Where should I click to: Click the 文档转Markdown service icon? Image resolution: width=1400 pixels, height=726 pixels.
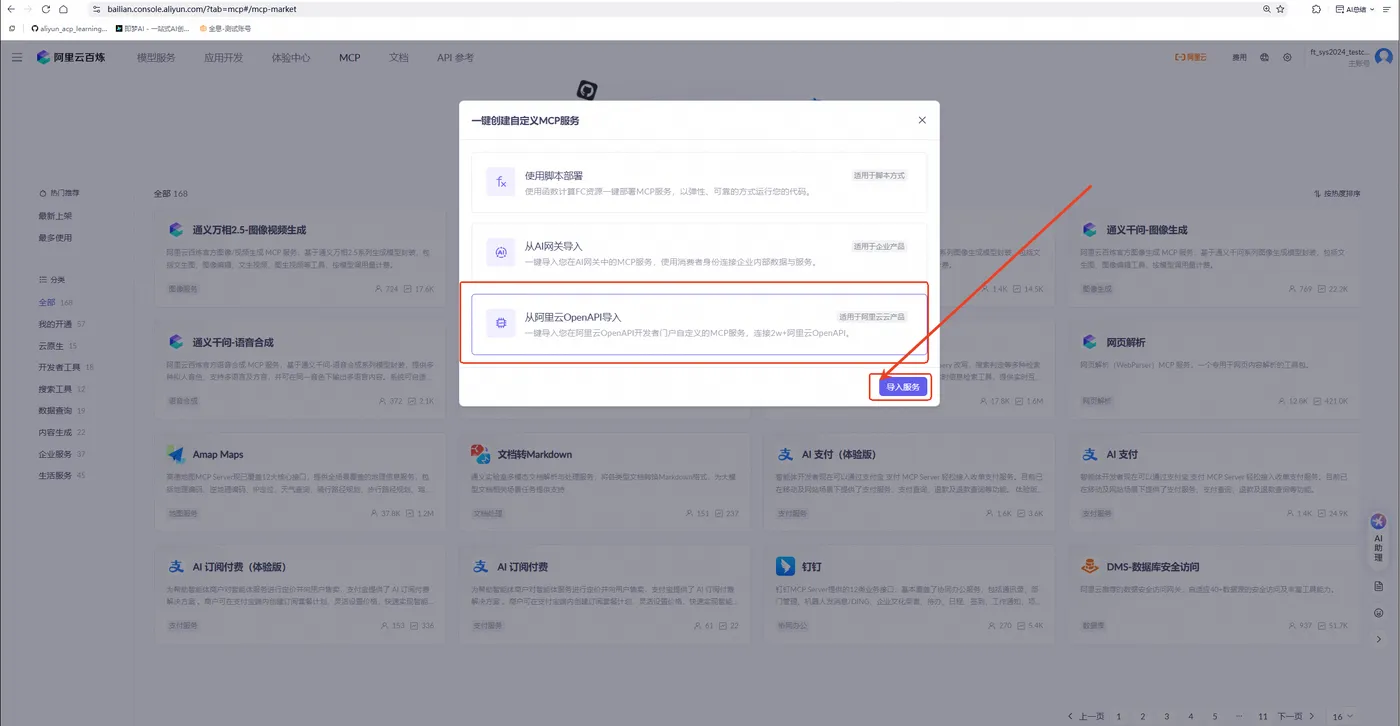(x=481, y=454)
